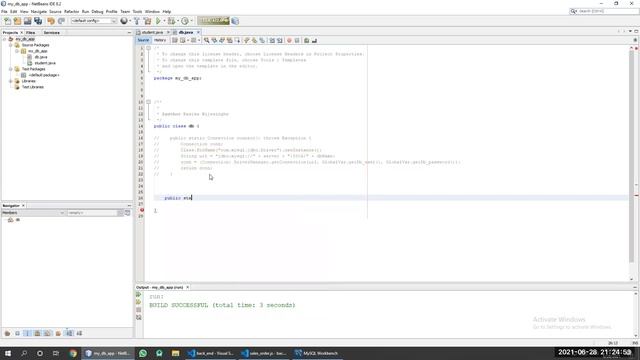This screenshot has width=640, height=360.
Task: Collapse Source Packages node
Action: [11, 45]
